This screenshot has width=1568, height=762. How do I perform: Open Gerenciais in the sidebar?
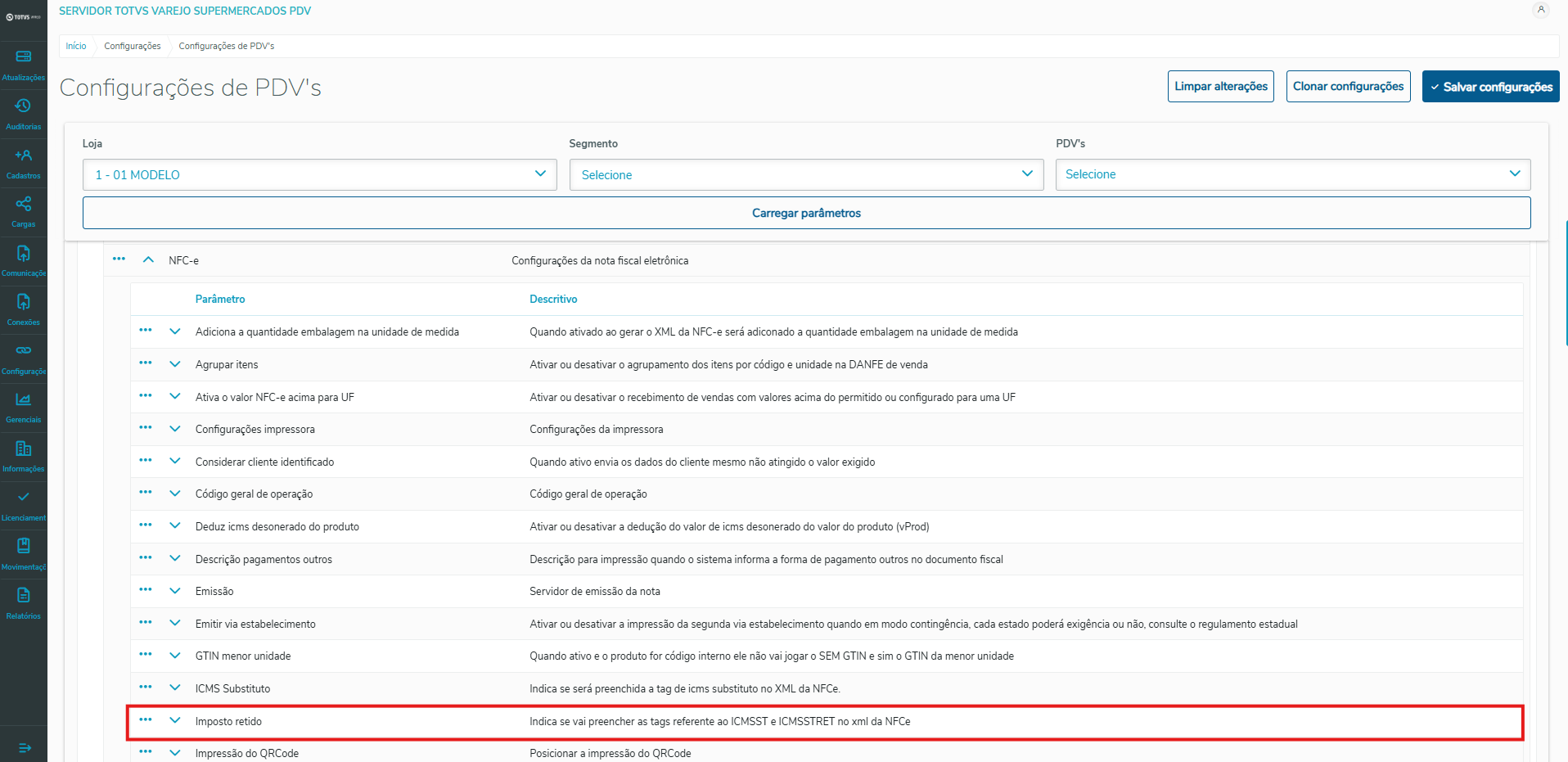(23, 408)
